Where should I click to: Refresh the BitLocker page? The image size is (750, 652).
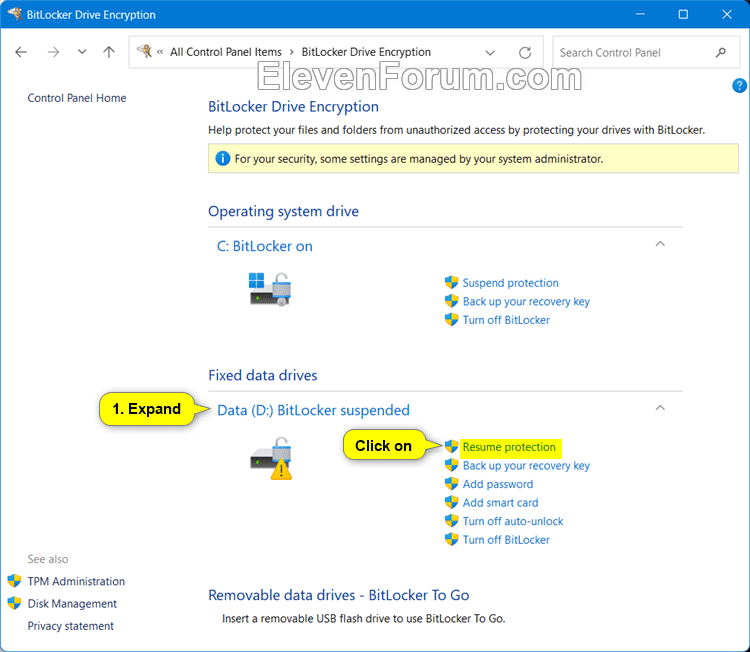[x=525, y=52]
